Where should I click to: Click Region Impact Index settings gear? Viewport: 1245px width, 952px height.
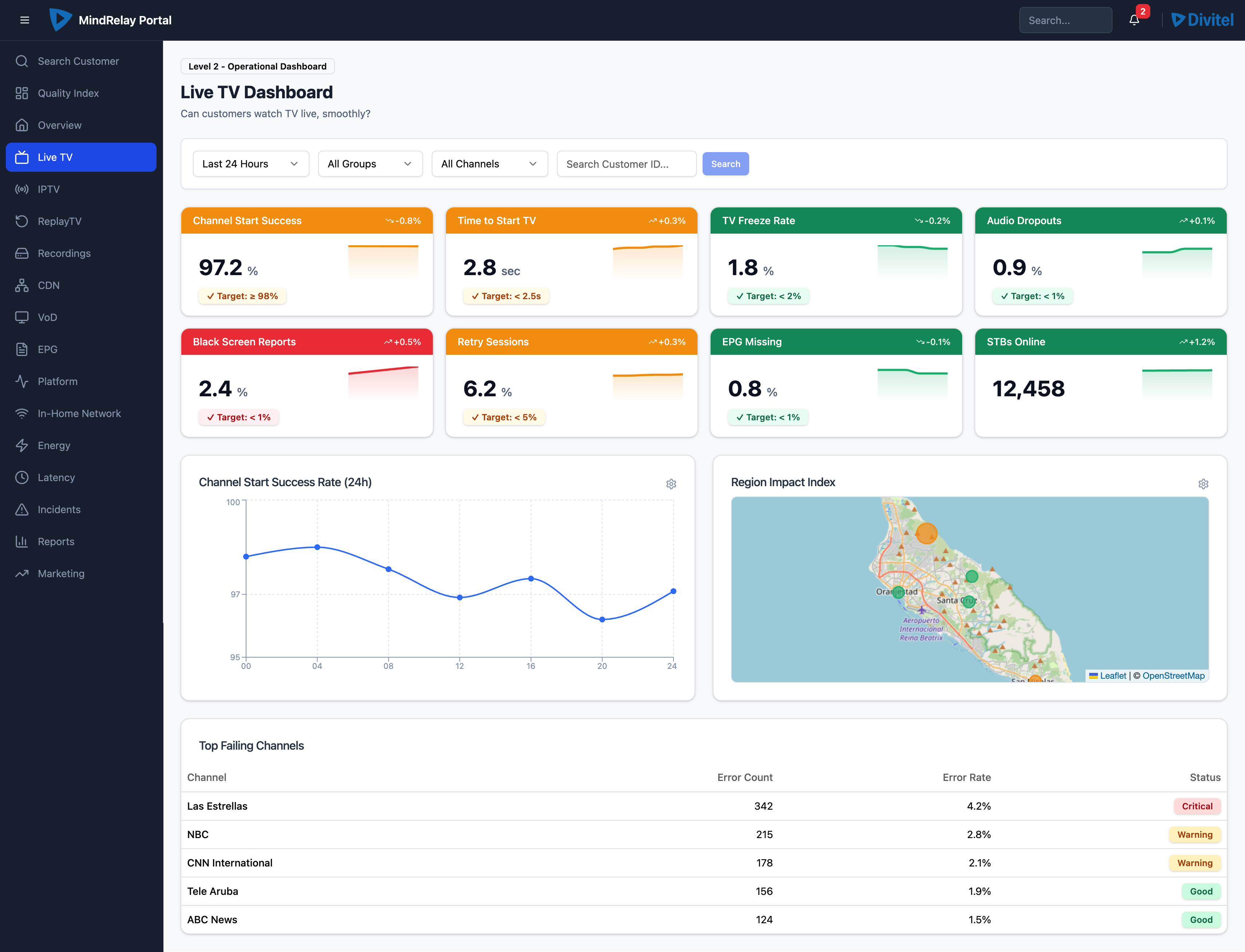(x=1203, y=484)
